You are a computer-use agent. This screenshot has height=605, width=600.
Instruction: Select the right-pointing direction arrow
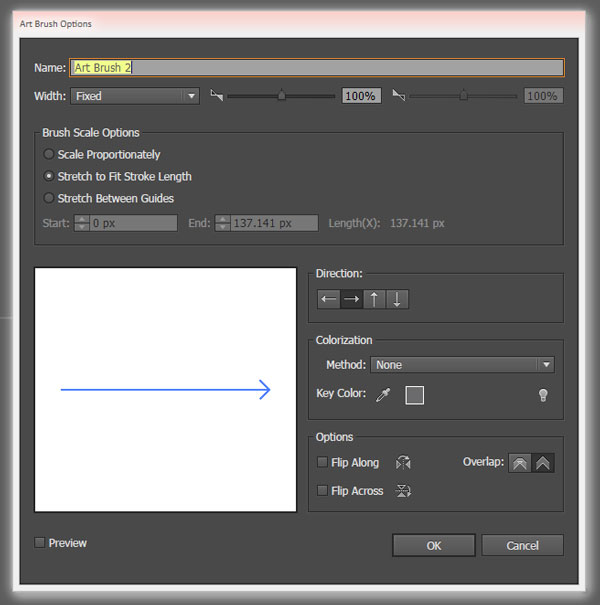tap(352, 299)
